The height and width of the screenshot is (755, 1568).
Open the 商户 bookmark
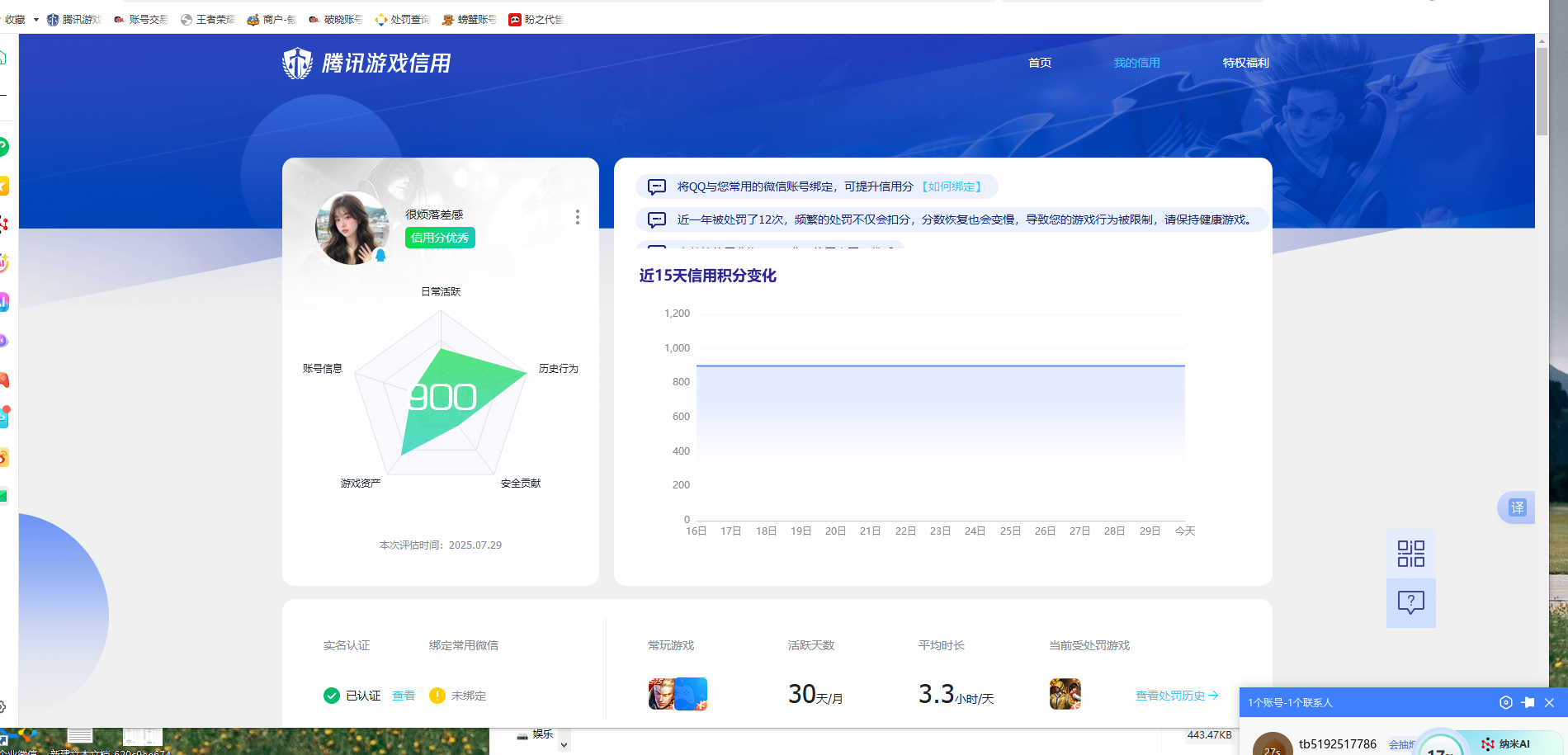click(272, 20)
